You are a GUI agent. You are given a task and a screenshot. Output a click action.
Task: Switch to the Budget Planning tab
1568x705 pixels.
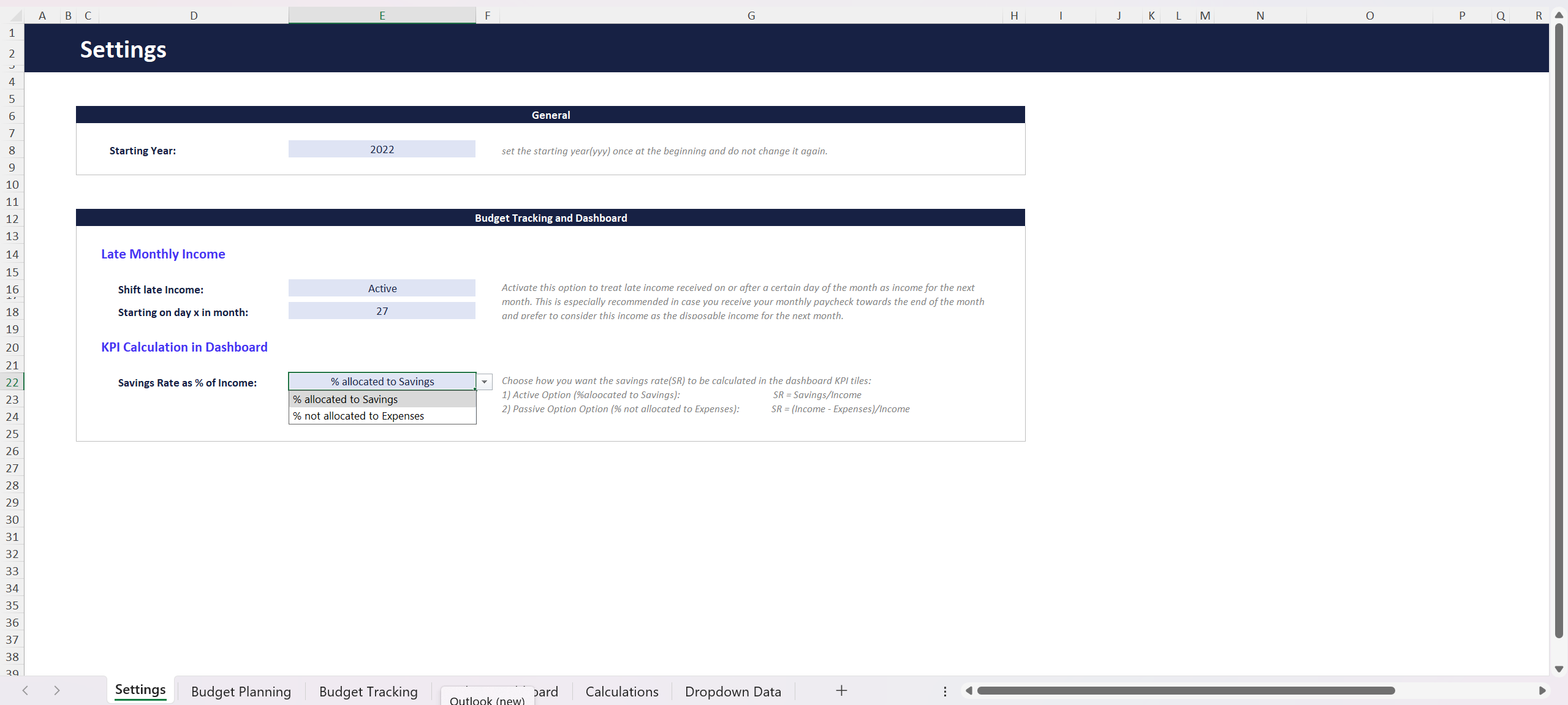click(x=241, y=691)
